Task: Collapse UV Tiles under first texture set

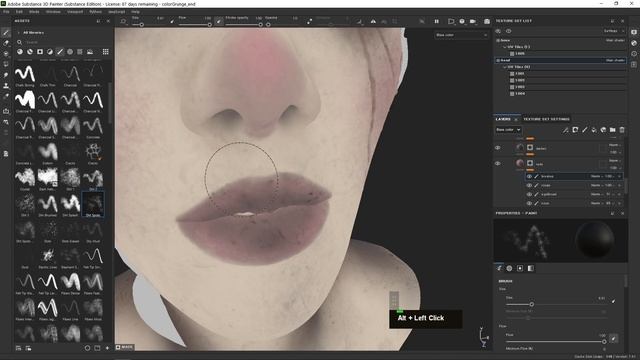Action: pyautogui.click(x=504, y=47)
